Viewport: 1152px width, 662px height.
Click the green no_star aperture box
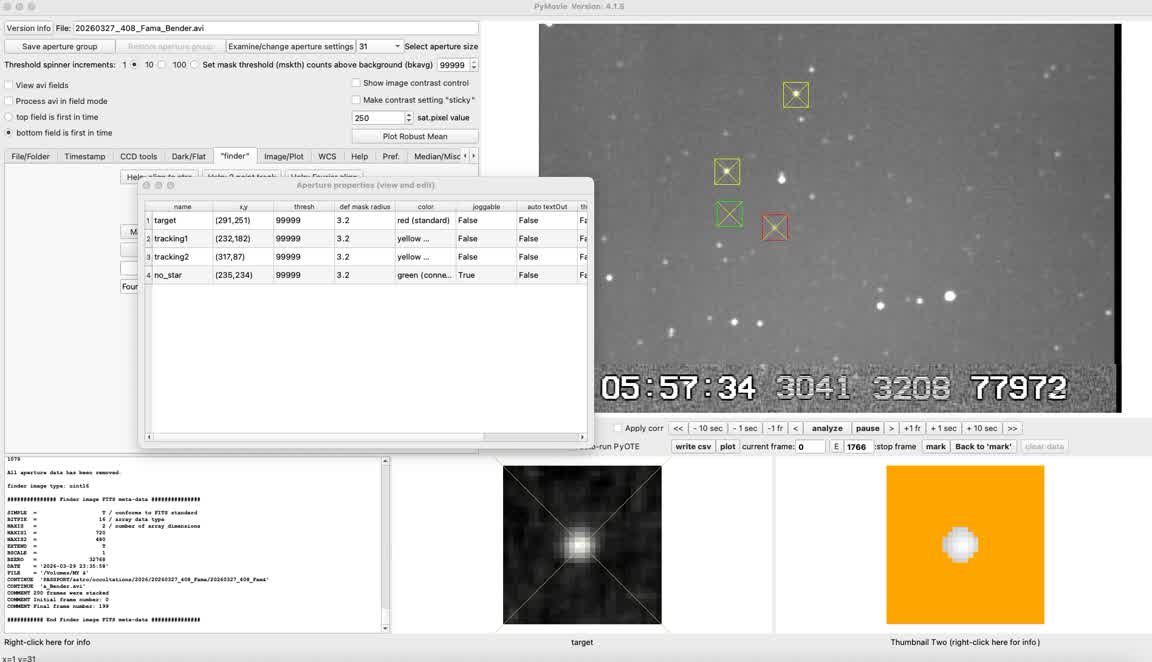(729, 214)
